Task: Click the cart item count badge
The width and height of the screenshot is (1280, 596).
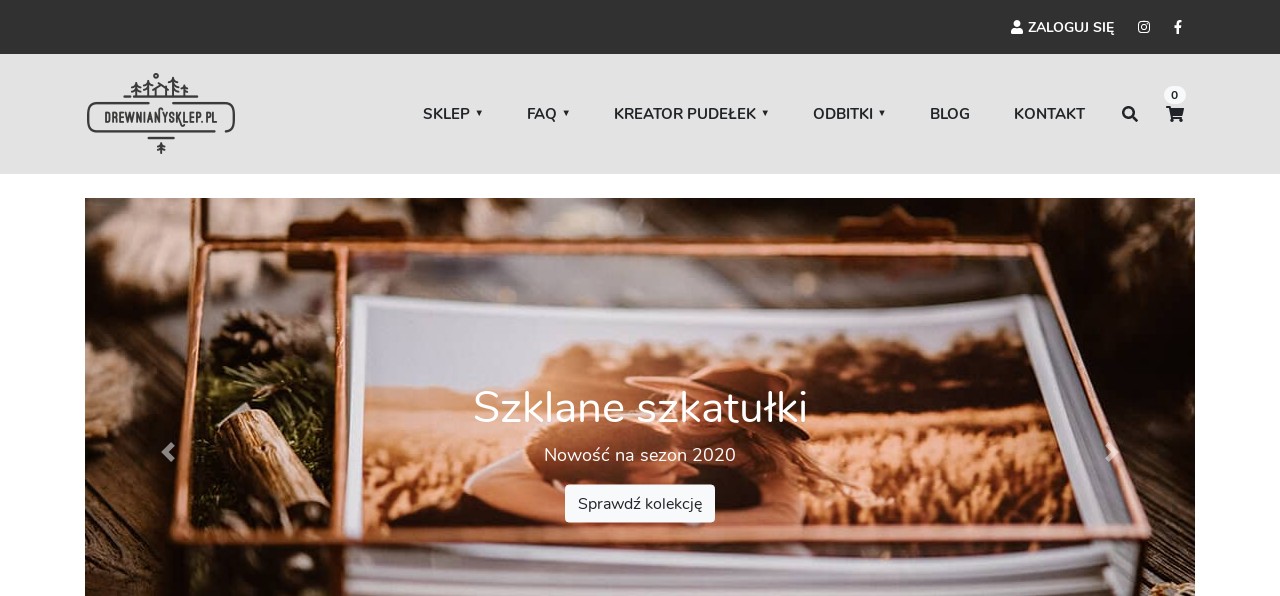Action: click(1175, 95)
